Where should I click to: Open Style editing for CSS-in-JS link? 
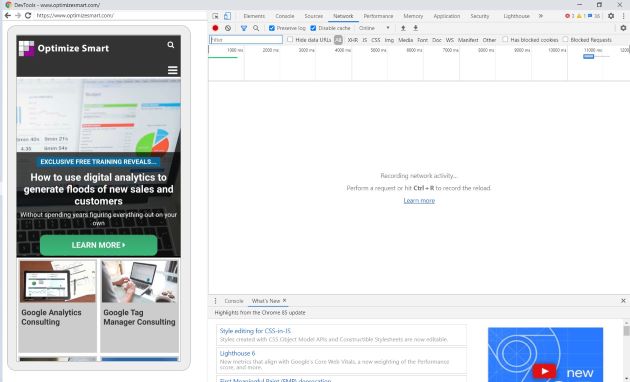(256, 331)
